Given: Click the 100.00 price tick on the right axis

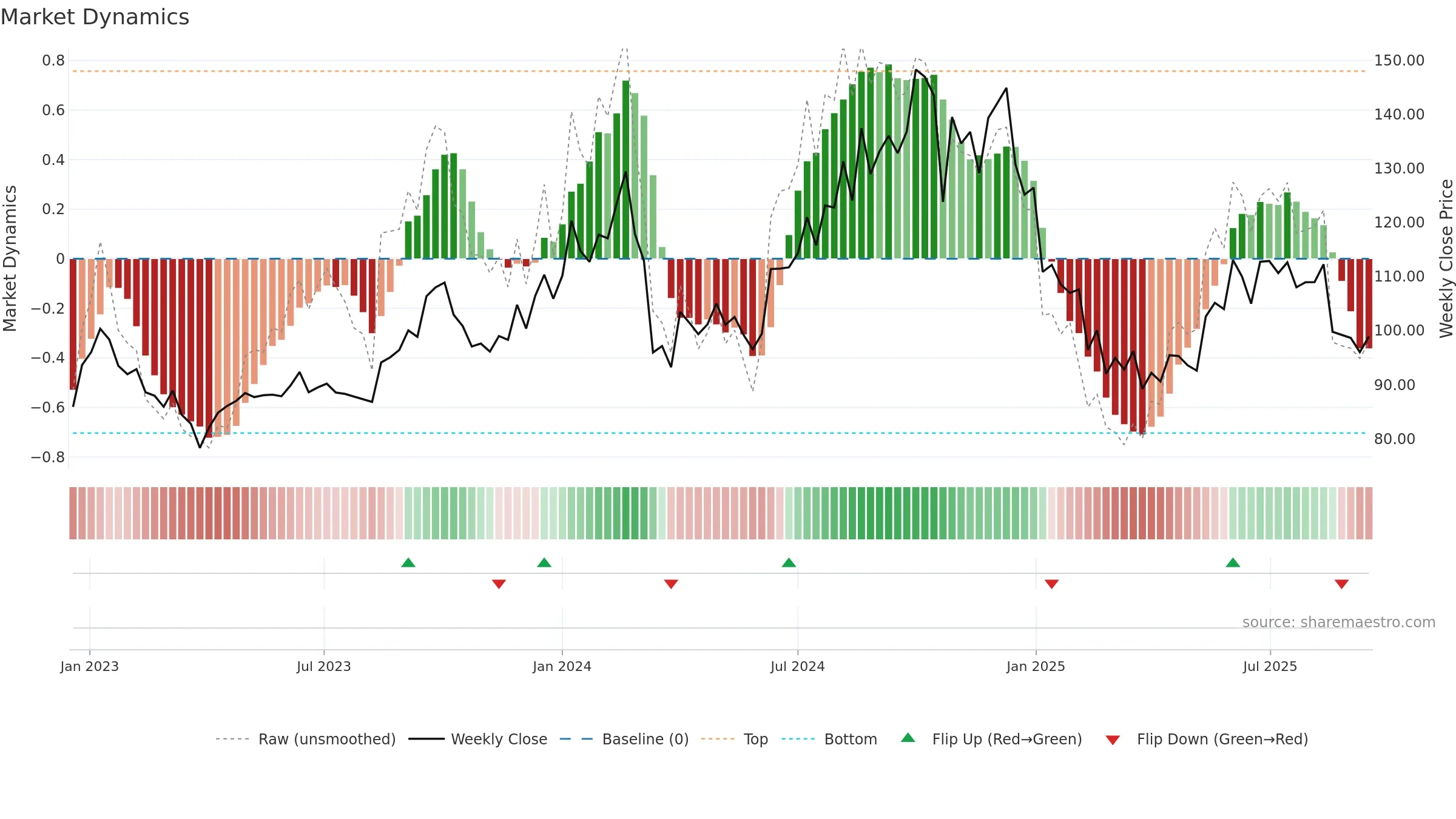Looking at the screenshot, I should pos(1399,331).
